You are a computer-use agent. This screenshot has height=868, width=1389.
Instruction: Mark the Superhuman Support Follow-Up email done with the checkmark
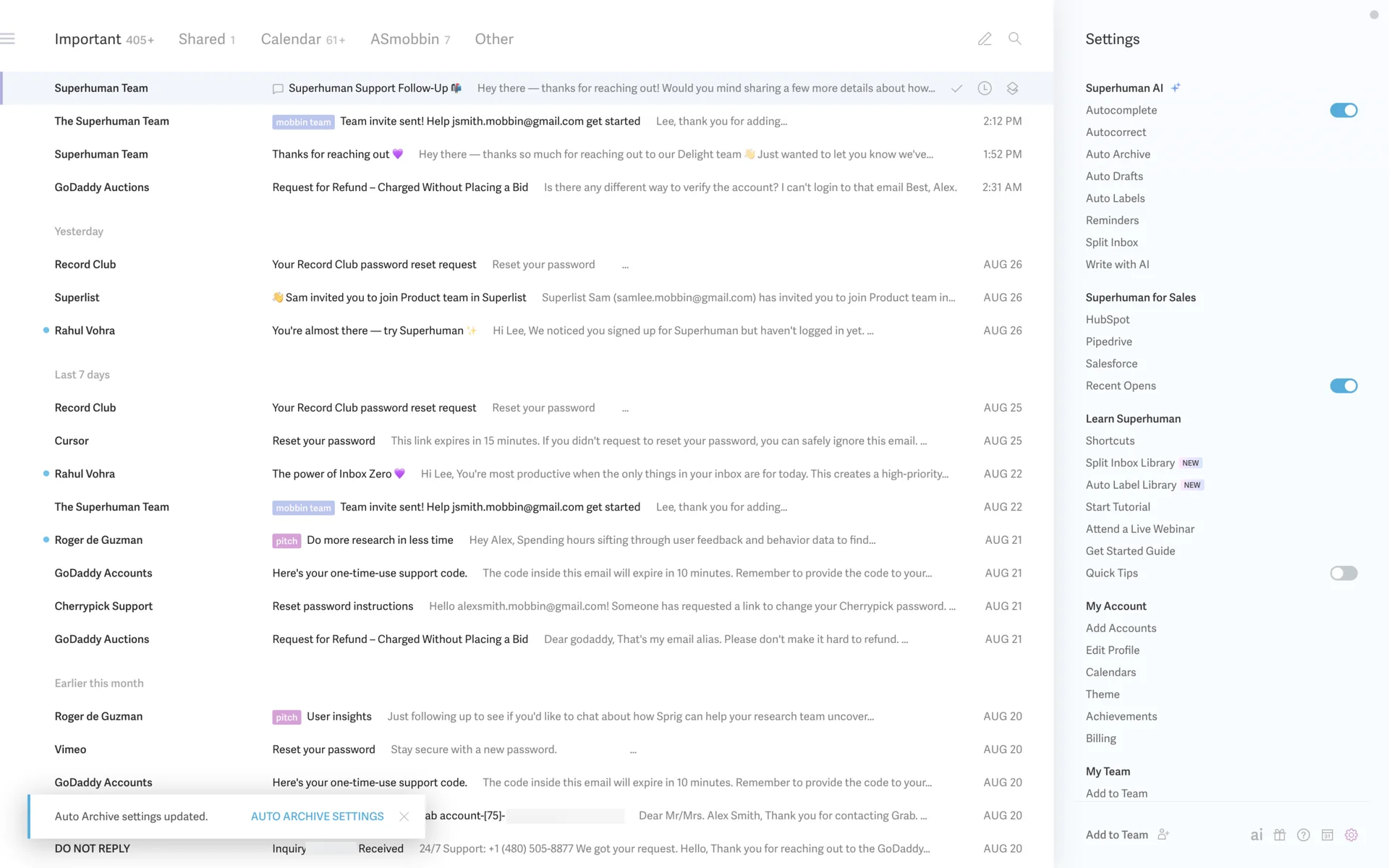click(956, 88)
